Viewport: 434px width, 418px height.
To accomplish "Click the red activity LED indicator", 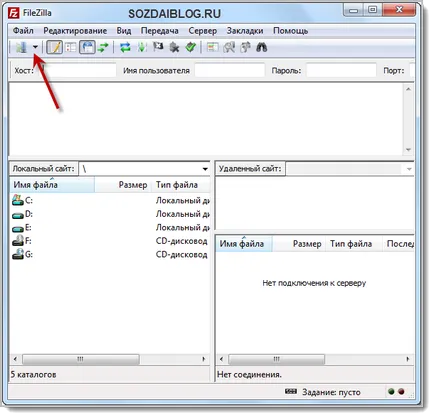I will tap(401, 392).
